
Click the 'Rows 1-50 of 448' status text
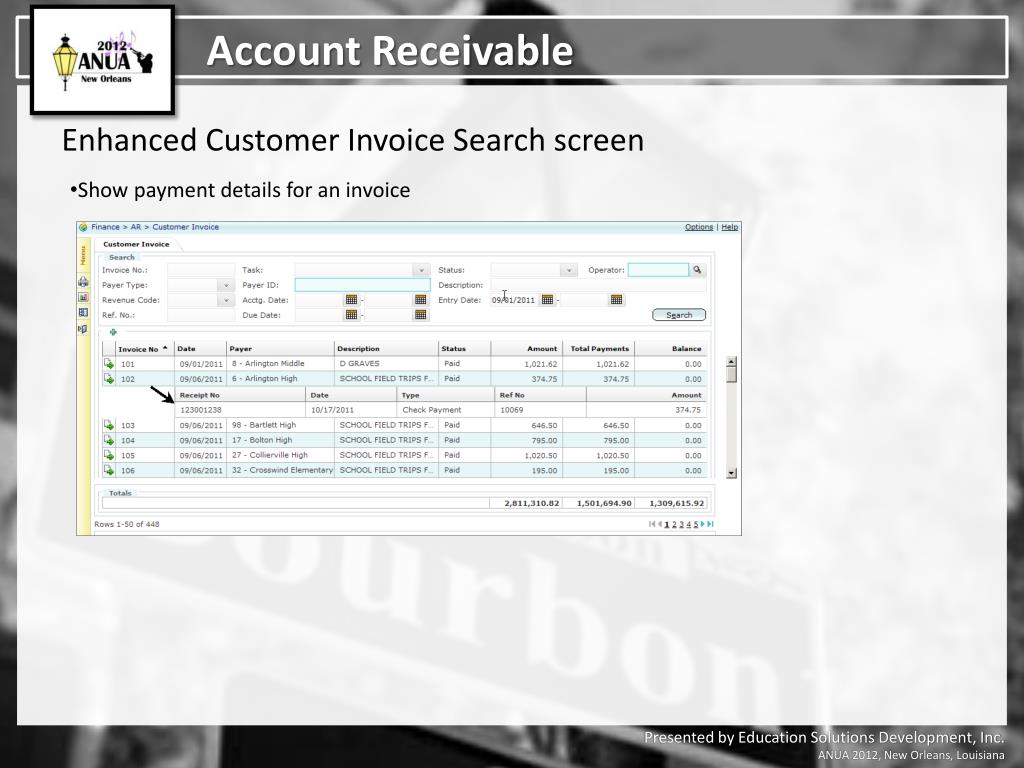(x=127, y=524)
